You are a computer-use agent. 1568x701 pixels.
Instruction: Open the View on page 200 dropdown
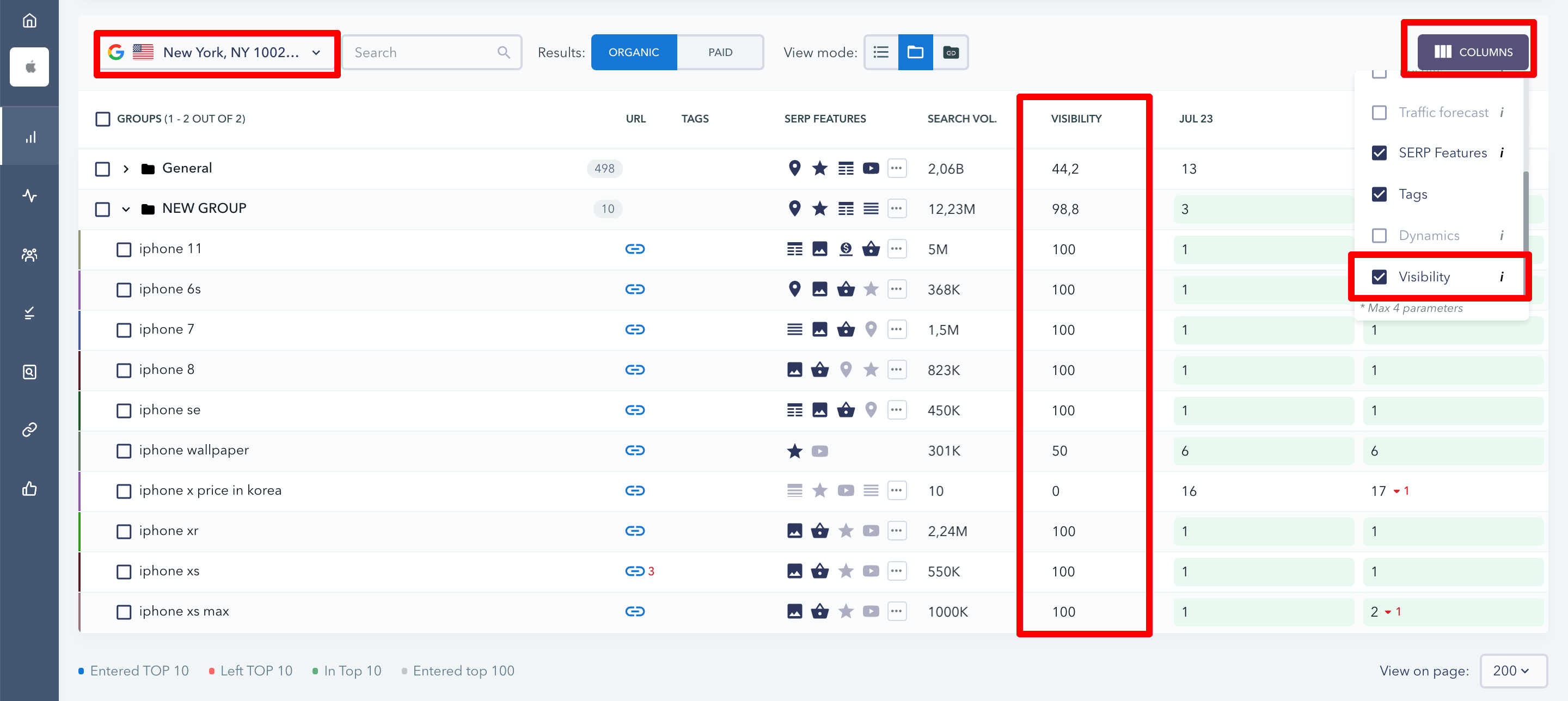[1512, 671]
